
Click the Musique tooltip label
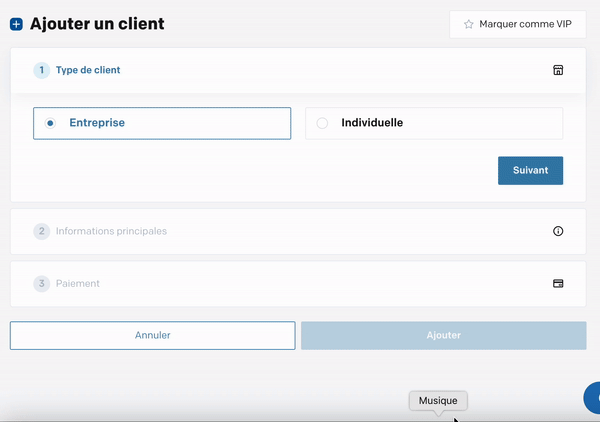[438, 401]
